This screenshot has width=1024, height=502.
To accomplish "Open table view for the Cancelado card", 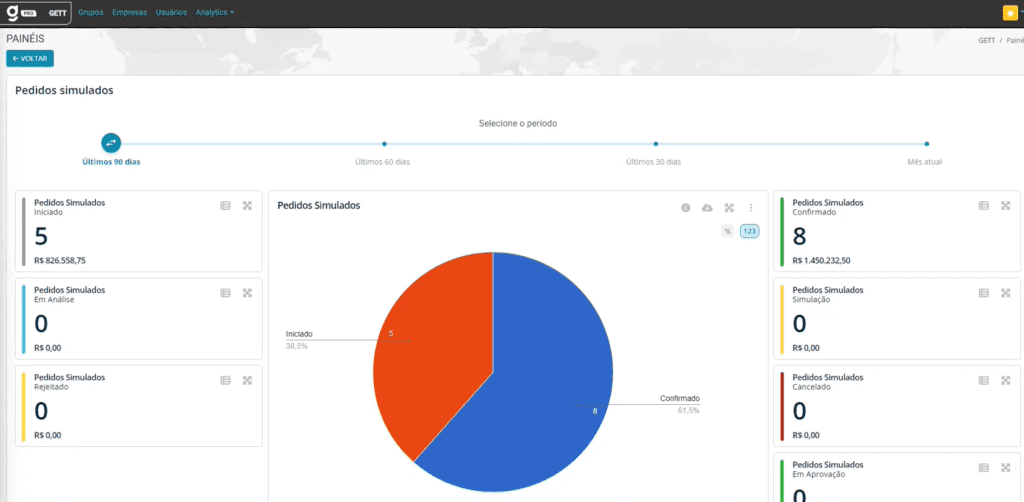I will 983,380.
